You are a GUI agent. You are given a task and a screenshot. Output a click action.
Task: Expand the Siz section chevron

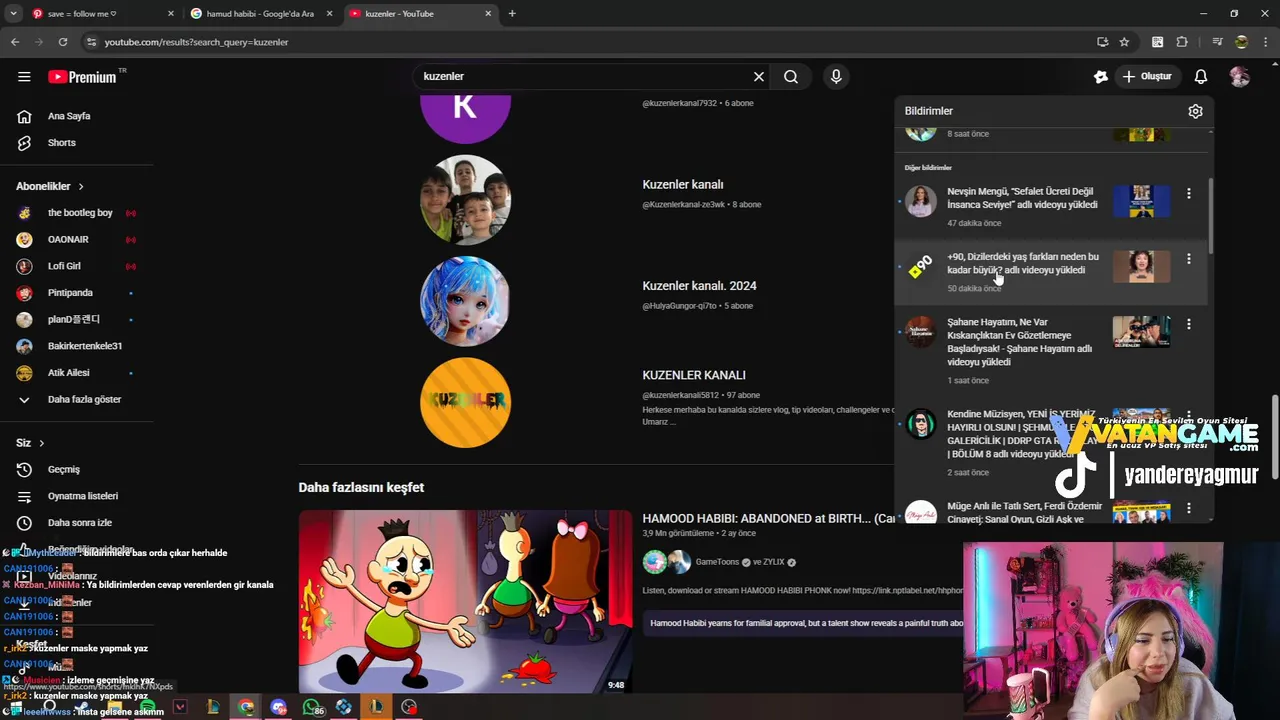[41, 443]
